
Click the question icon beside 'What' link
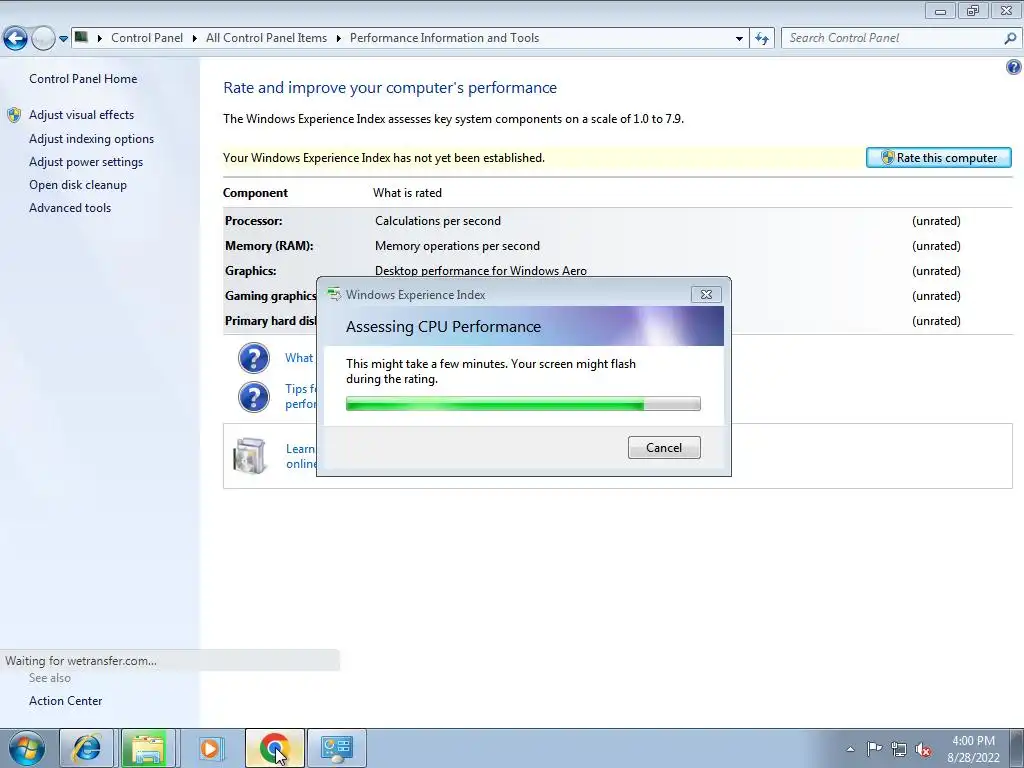coord(253,358)
